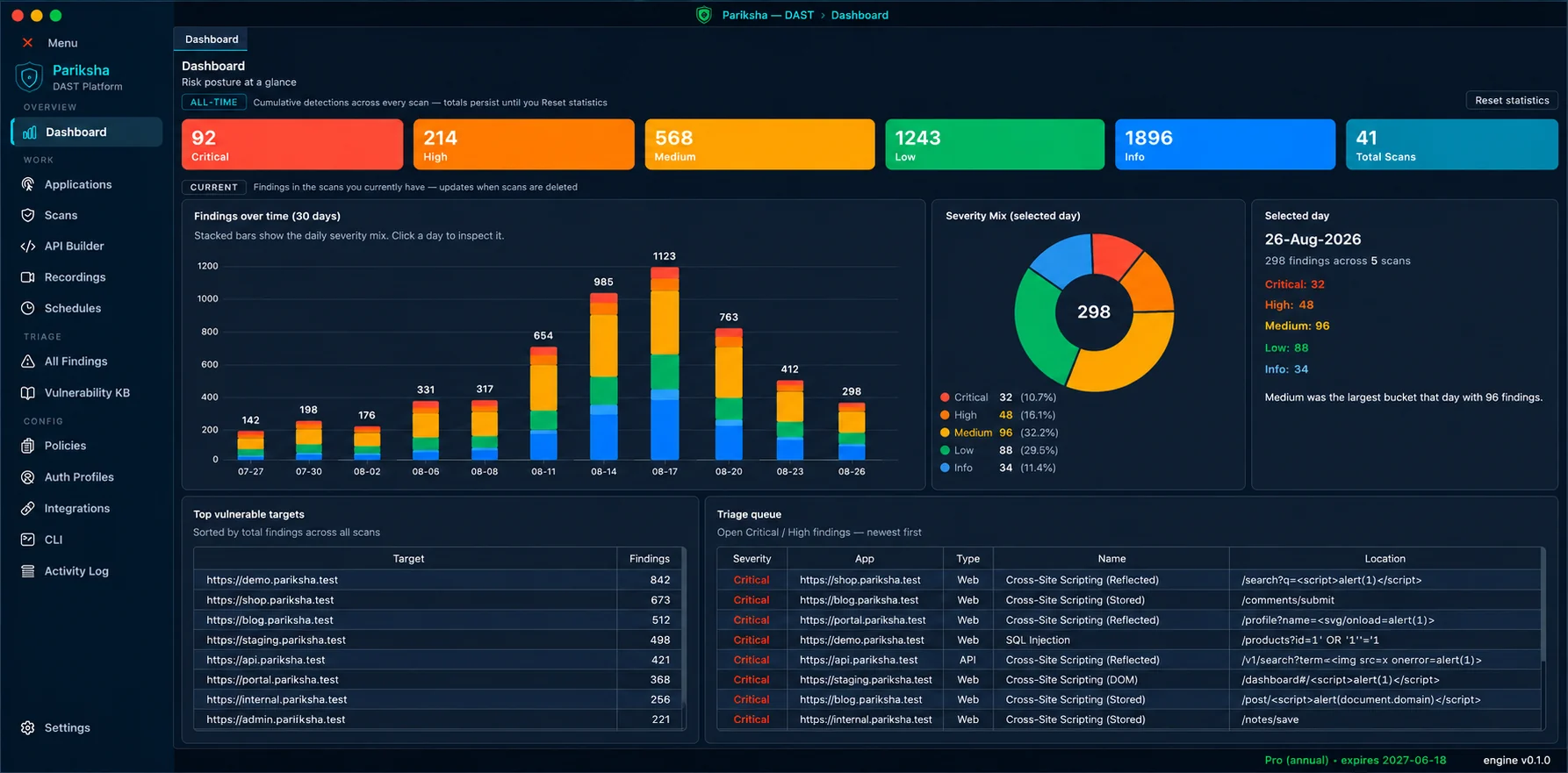Click the Policies clipboard icon
This screenshot has width=1568, height=773.
(28, 446)
